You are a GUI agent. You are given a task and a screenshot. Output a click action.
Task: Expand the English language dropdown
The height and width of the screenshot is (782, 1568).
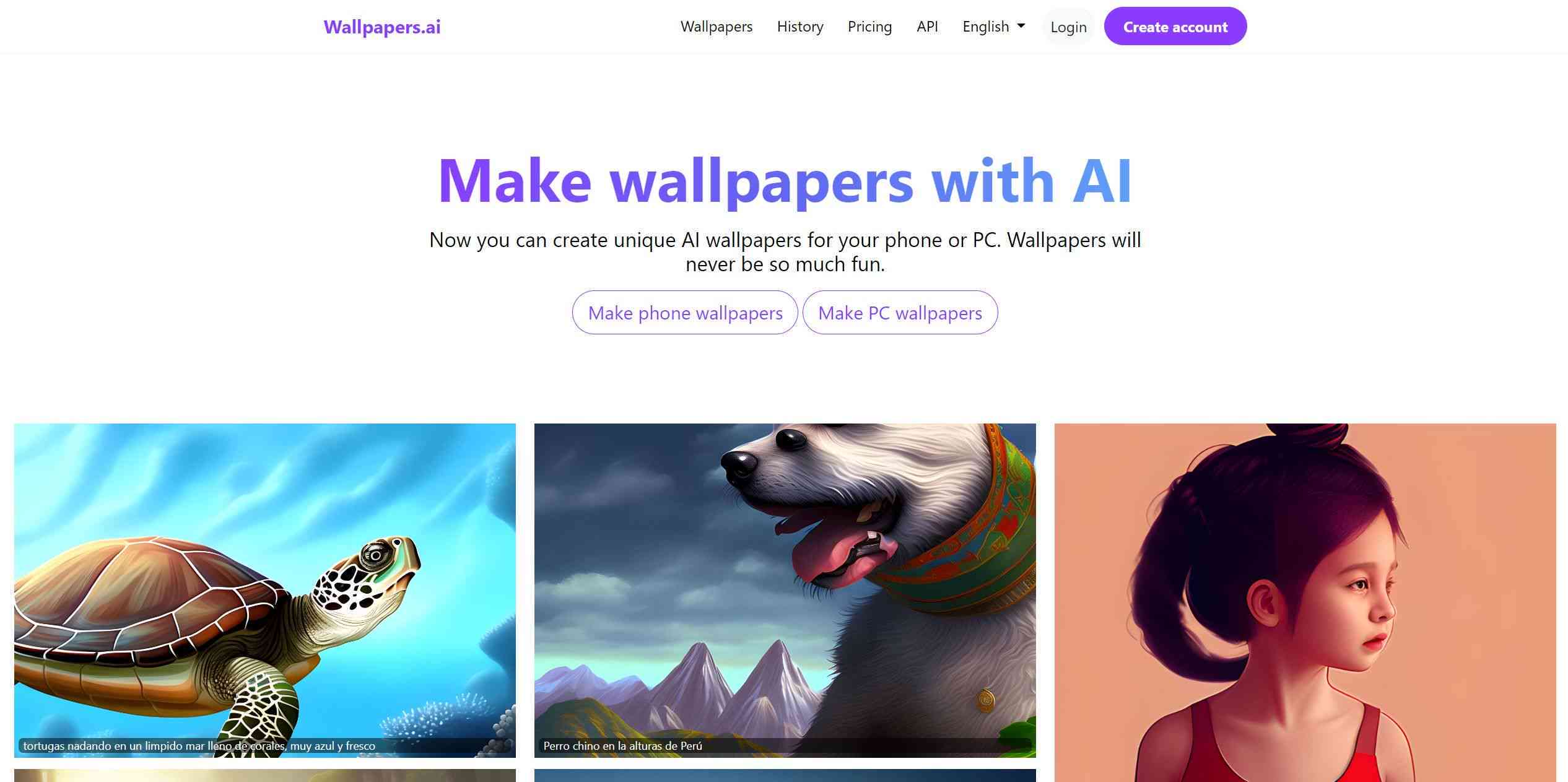(994, 26)
